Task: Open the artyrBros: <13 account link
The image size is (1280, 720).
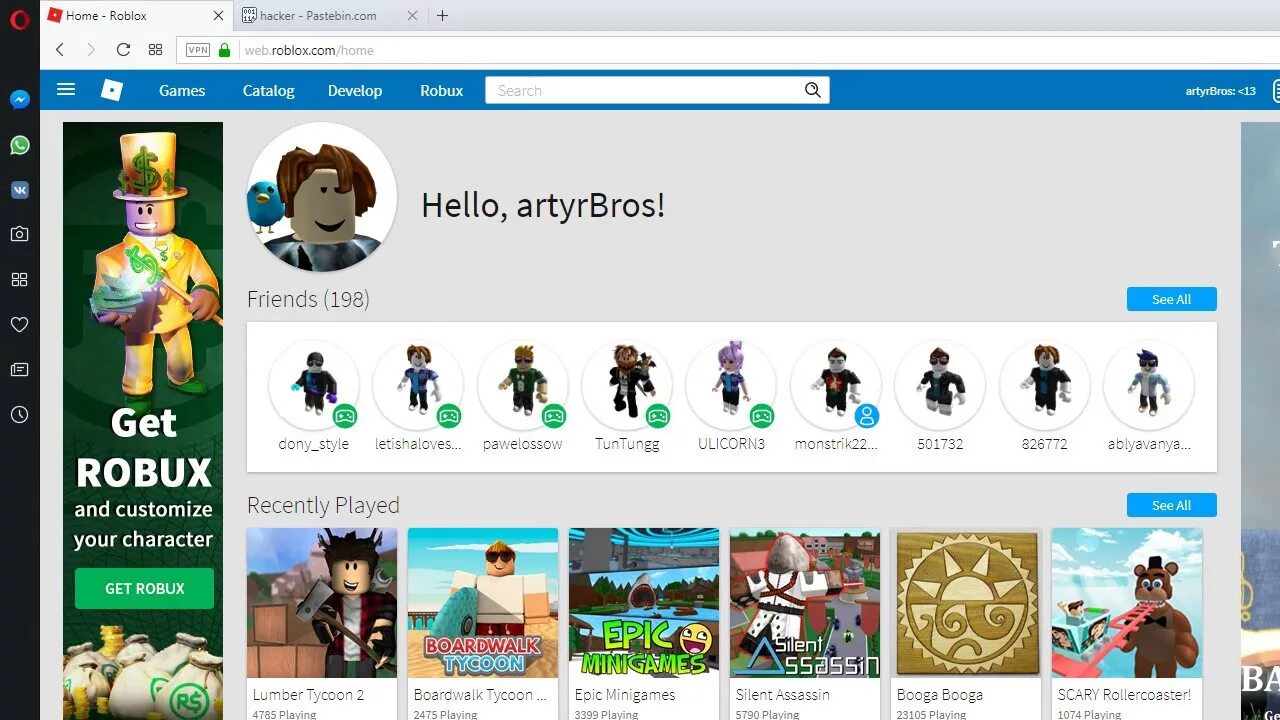Action: (1220, 91)
